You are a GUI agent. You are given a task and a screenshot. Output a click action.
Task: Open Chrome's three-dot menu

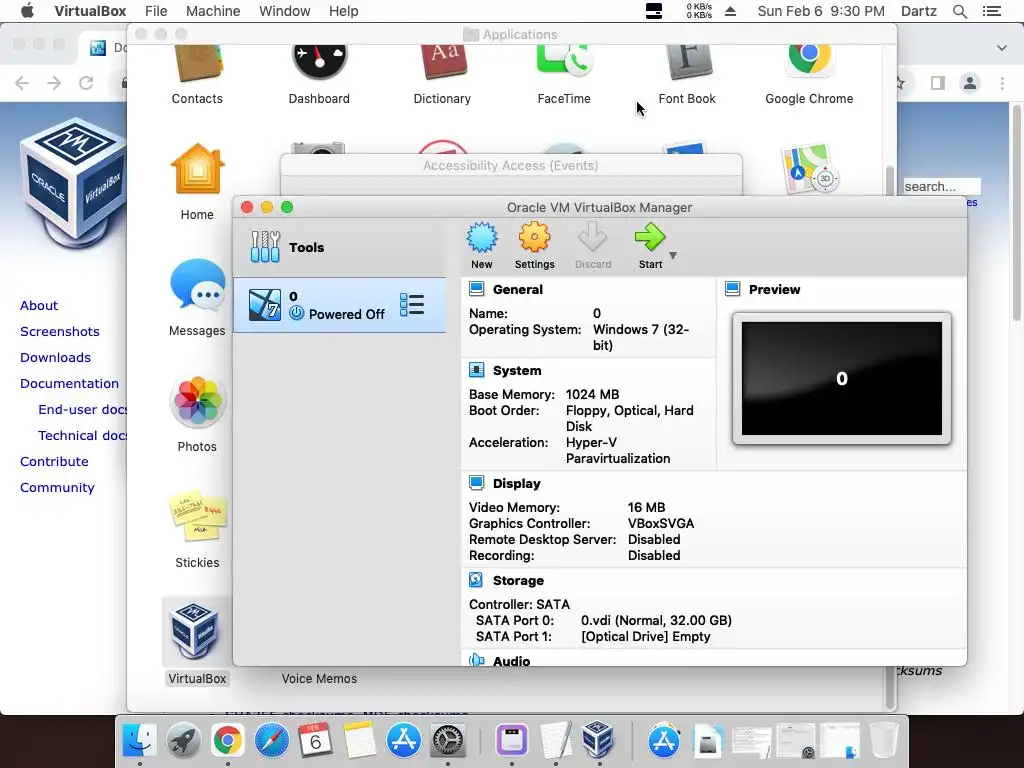point(1002,83)
